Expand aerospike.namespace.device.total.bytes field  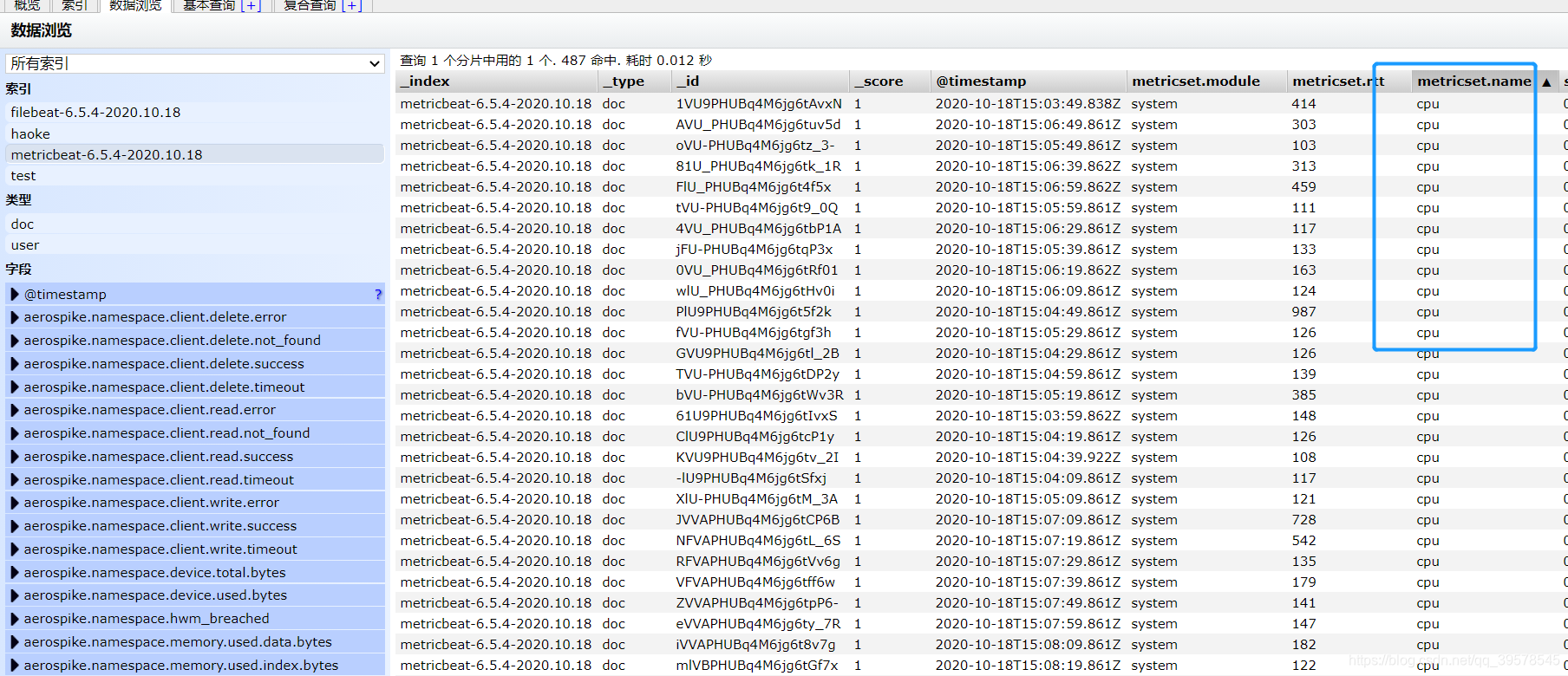(x=15, y=572)
